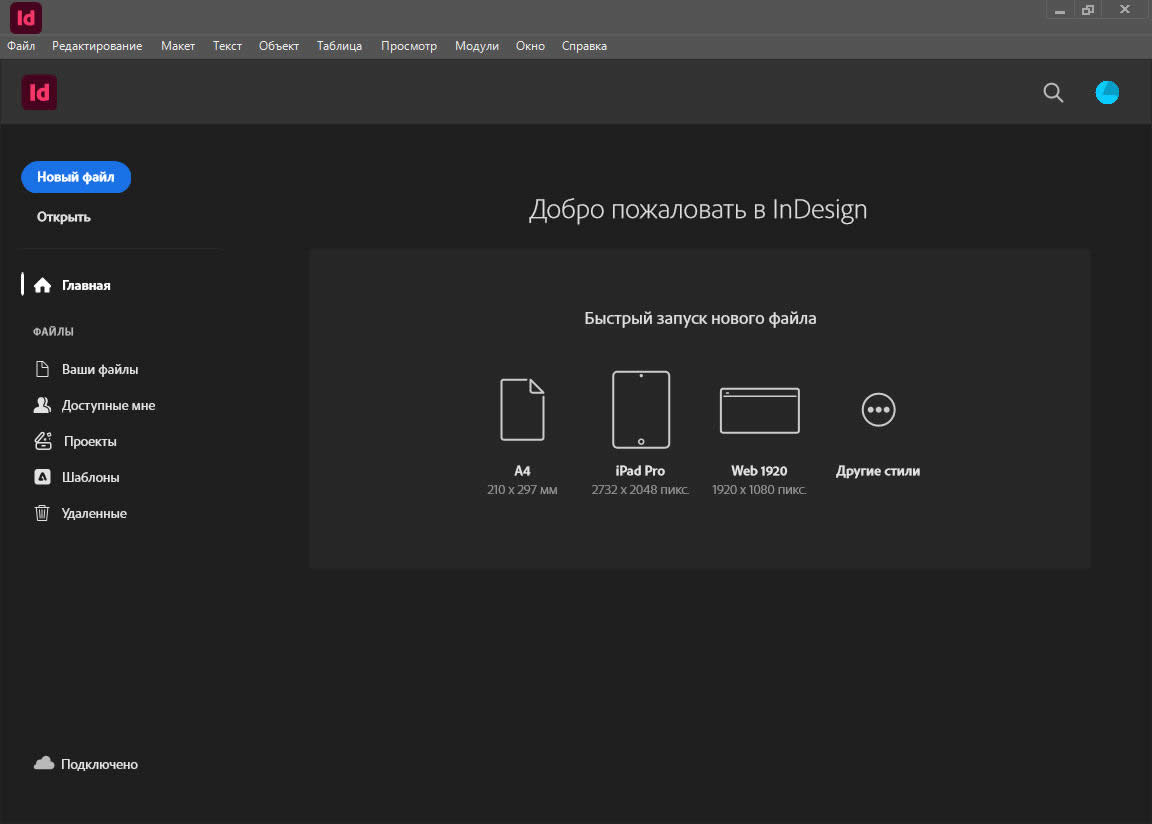
Task: Expand the Окно menu
Action: pos(530,46)
